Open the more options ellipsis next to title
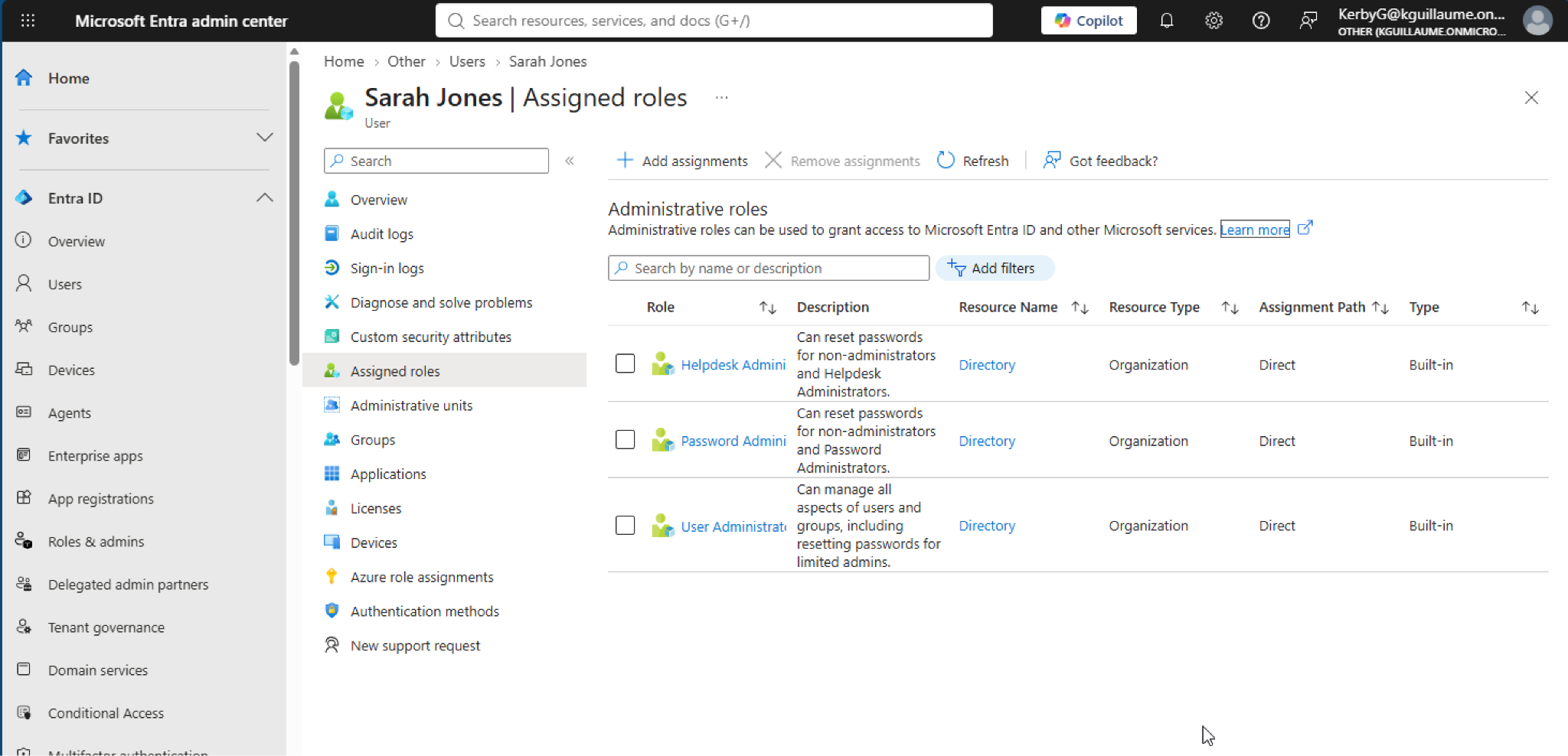This screenshot has height=756, width=1568. [x=721, y=97]
